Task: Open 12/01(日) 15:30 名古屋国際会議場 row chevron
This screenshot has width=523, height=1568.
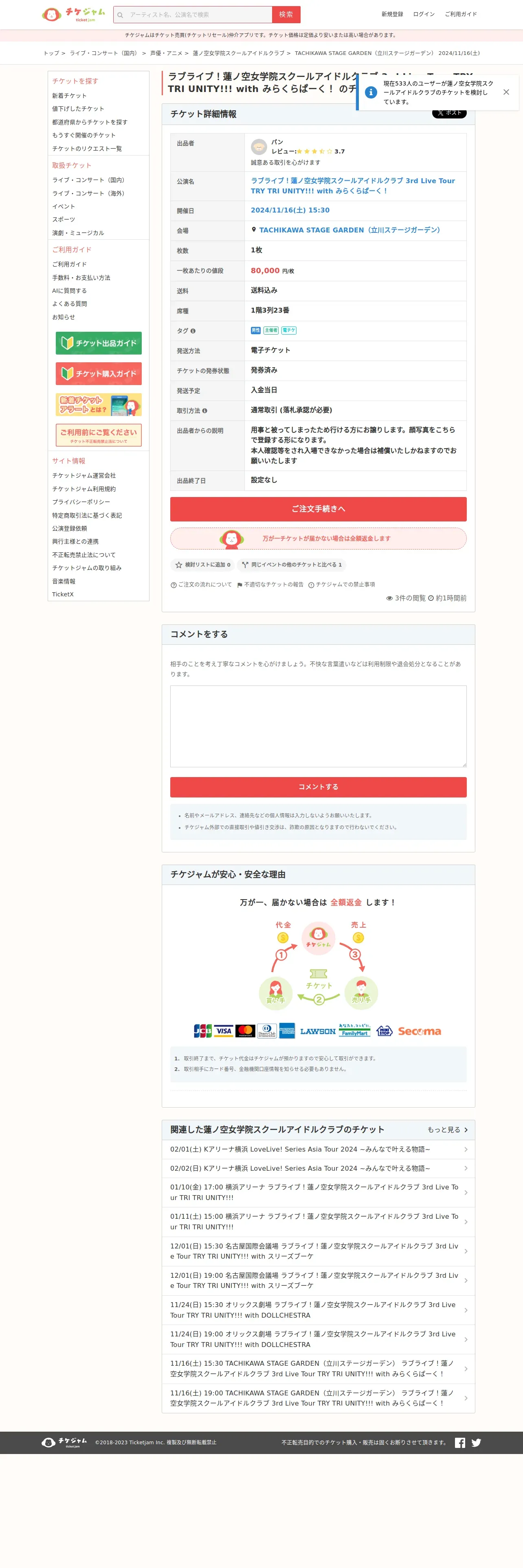Action: click(466, 1251)
